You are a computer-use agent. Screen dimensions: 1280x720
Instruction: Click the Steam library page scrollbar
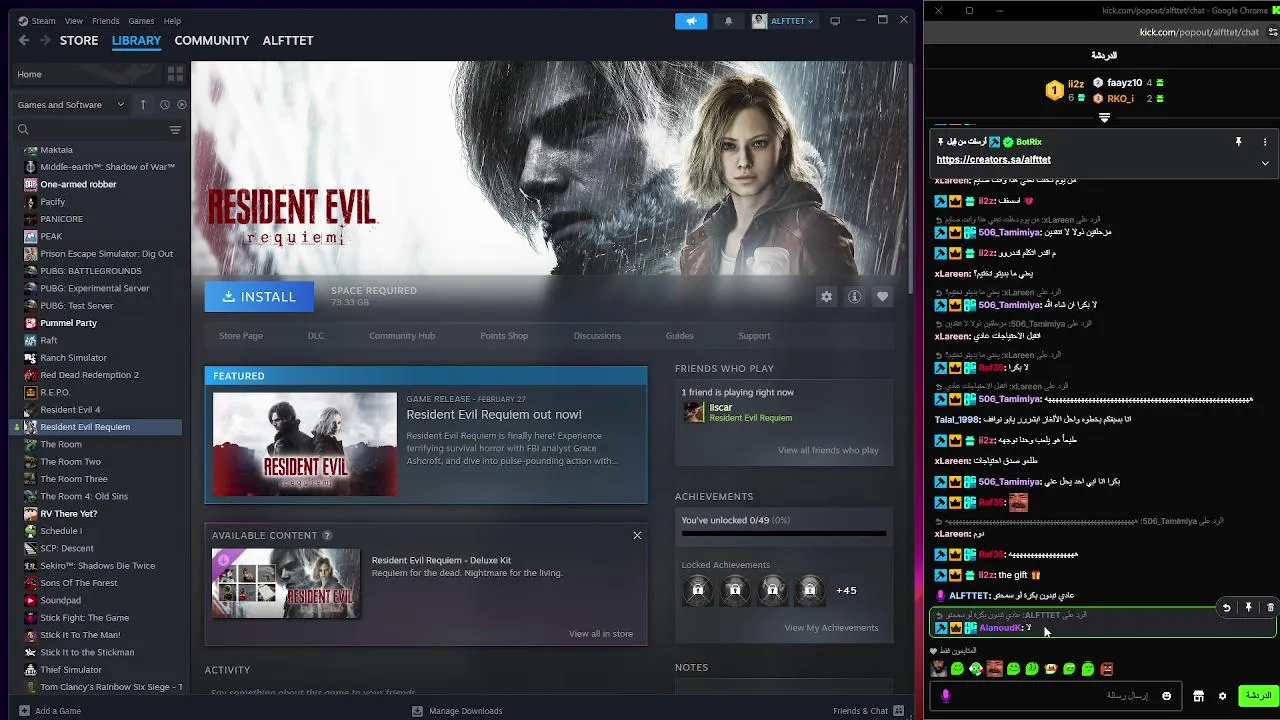tap(909, 180)
